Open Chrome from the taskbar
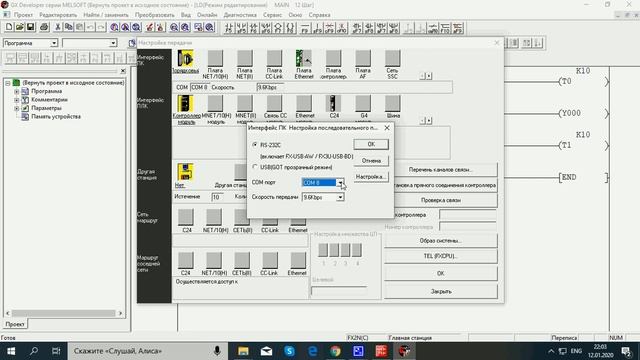 tap(336, 351)
